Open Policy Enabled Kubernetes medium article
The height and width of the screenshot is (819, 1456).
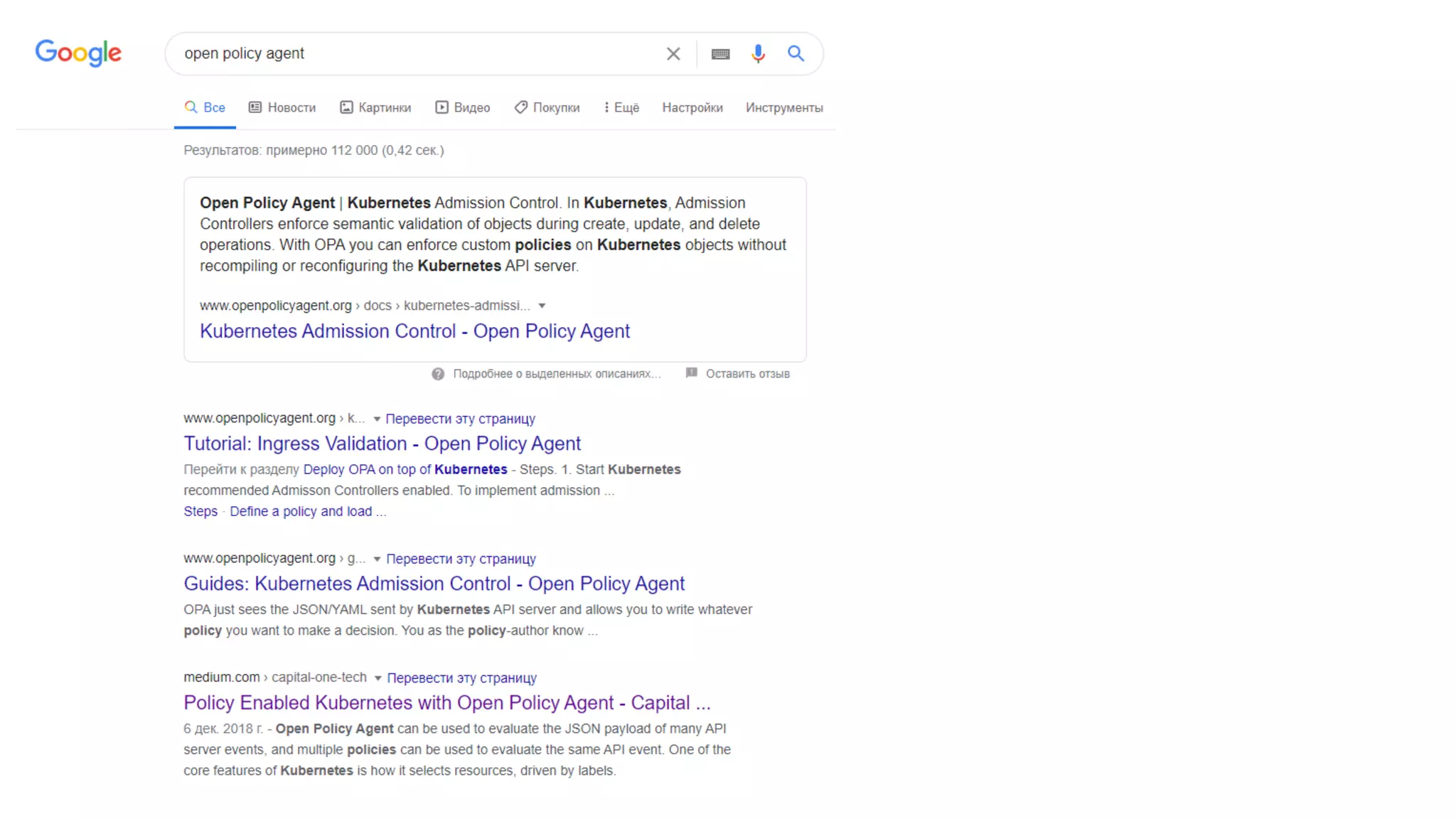pyautogui.click(x=446, y=702)
